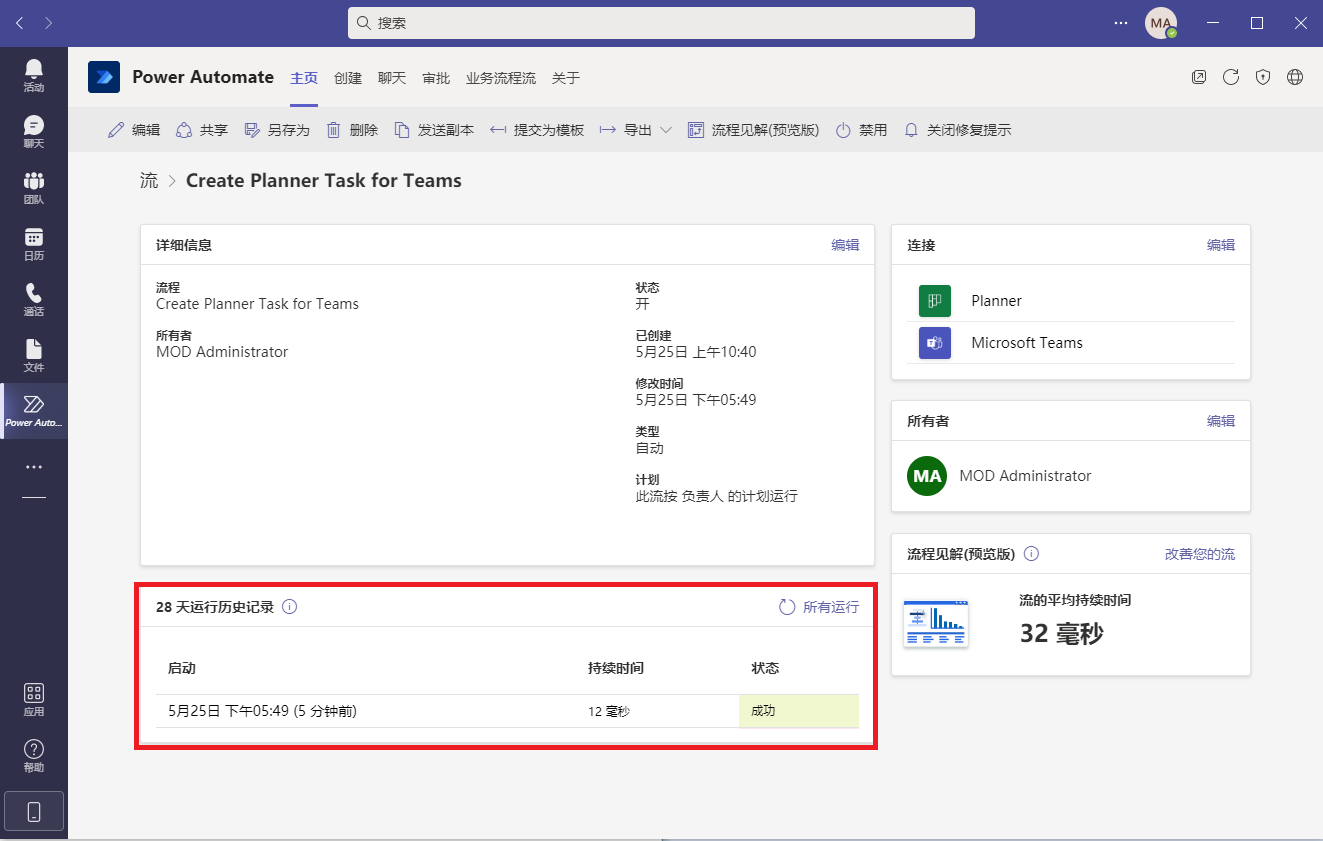Click 编辑 in the command toolbar
Screen dimensions: 1323x841
click(x=134, y=130)
